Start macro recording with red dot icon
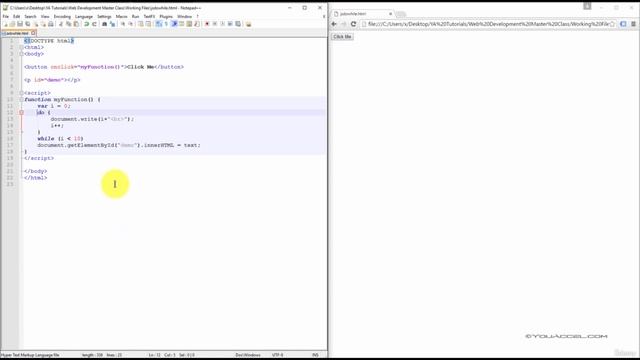This screenshot has height=360, width=640. [207, 24]
